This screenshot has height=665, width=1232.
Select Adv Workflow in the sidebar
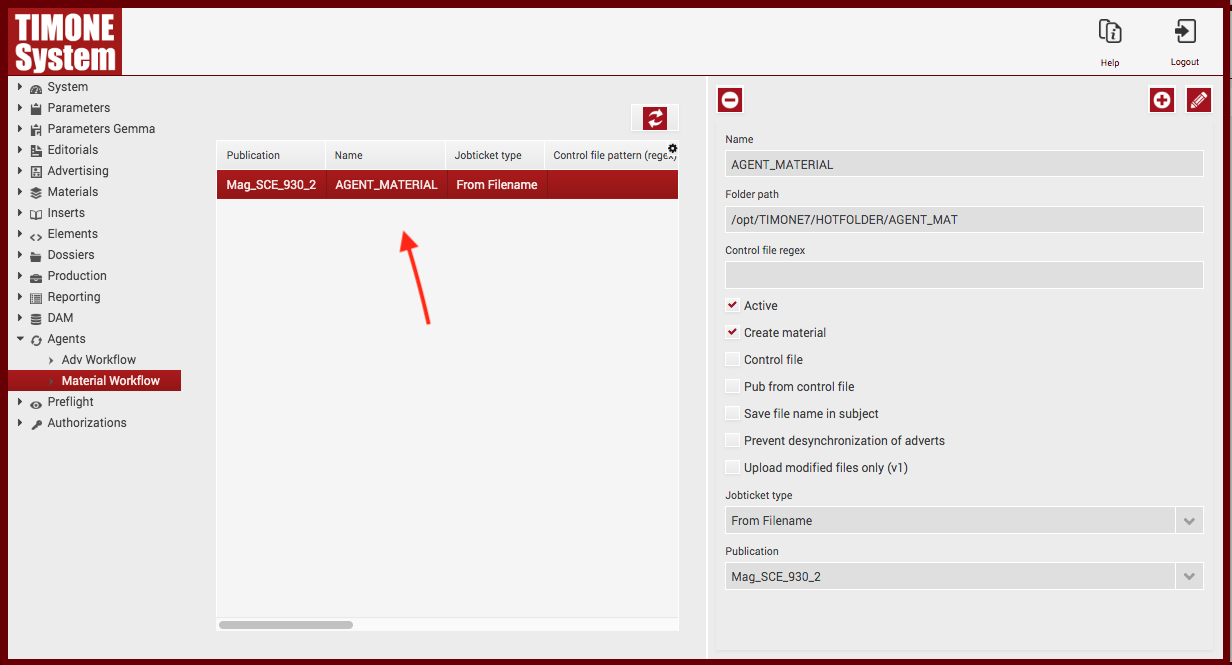tap(98, 360)
